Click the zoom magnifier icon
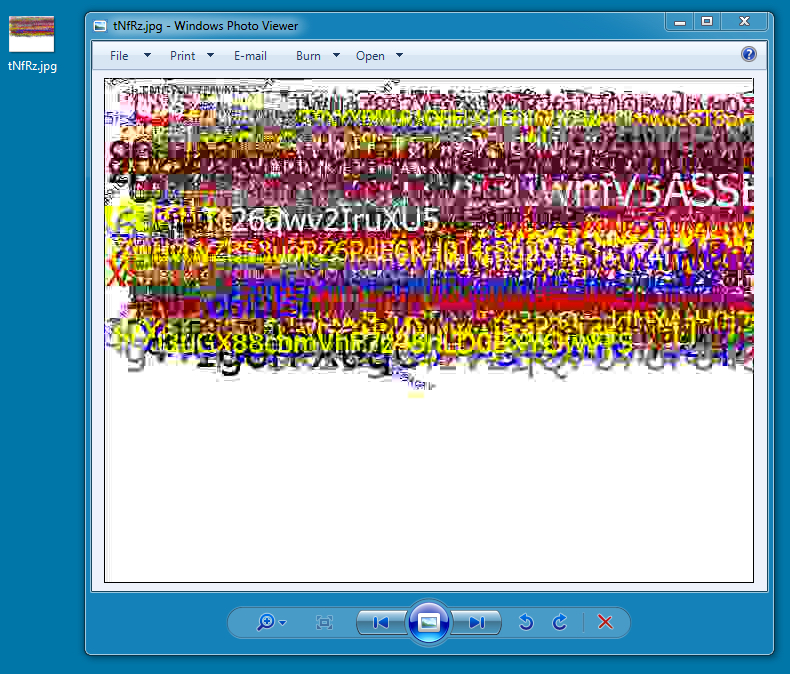The height and width of the screenshot is (674, 790). coord(266,622)
